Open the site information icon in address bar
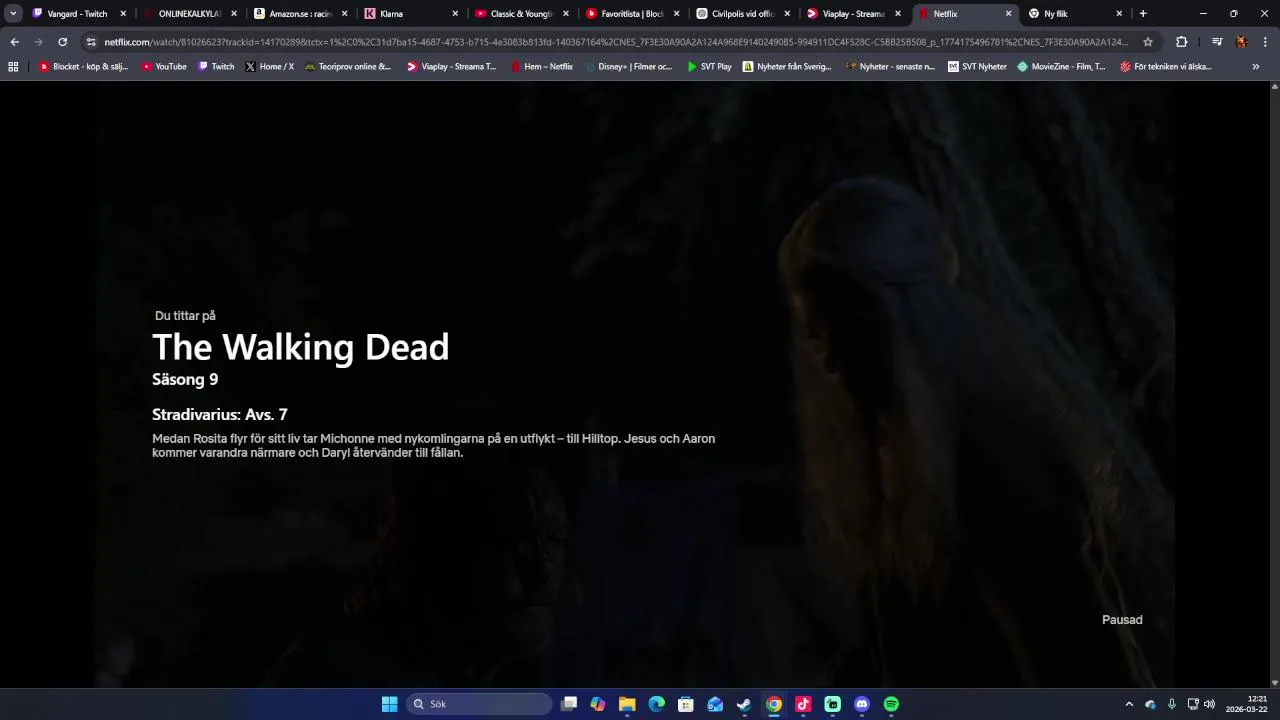Screen dimensions: 1280x720 pos(91,42)
